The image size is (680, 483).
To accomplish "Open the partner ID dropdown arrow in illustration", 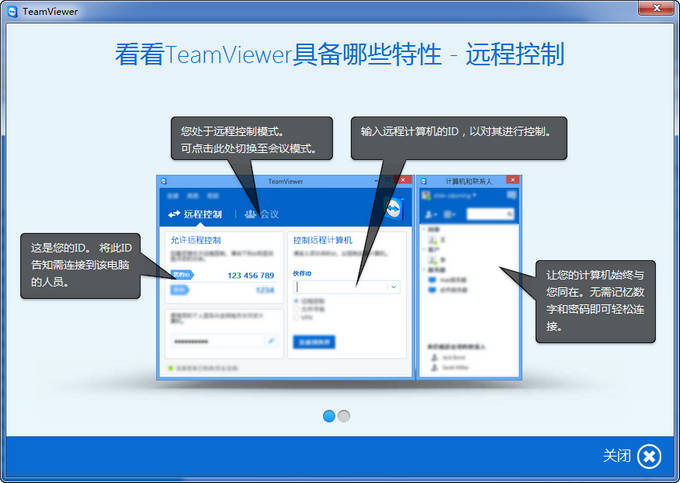I will (x=394, y=287).
